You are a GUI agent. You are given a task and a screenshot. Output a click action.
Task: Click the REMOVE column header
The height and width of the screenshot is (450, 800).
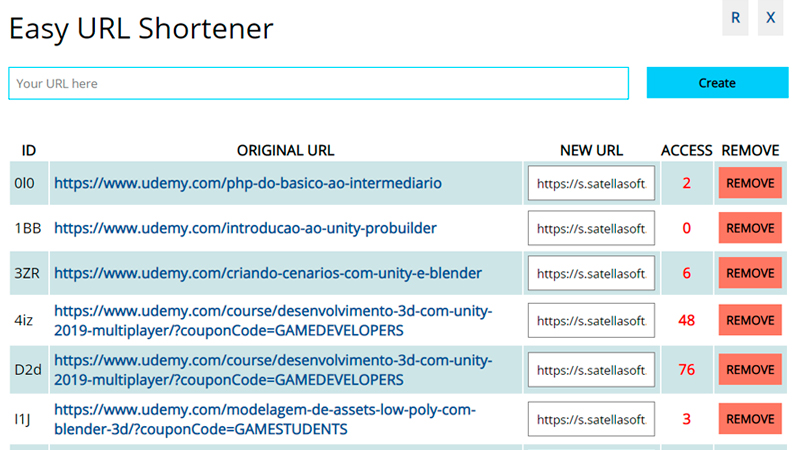point(751,151)
